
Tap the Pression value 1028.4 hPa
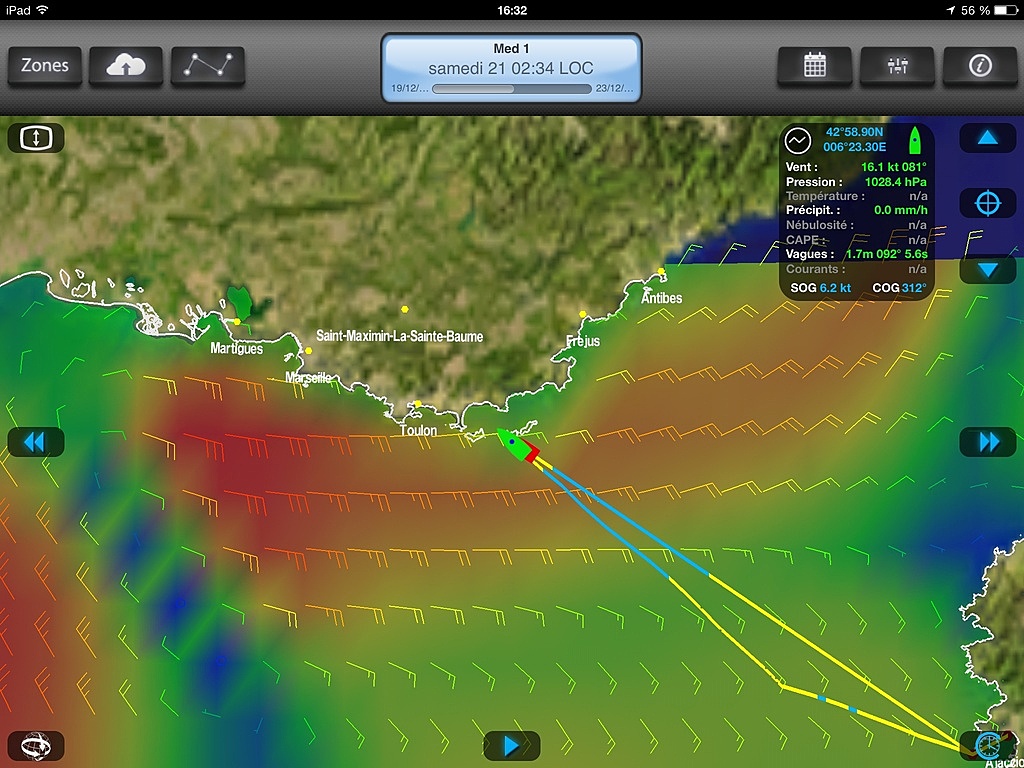(895, 182)
